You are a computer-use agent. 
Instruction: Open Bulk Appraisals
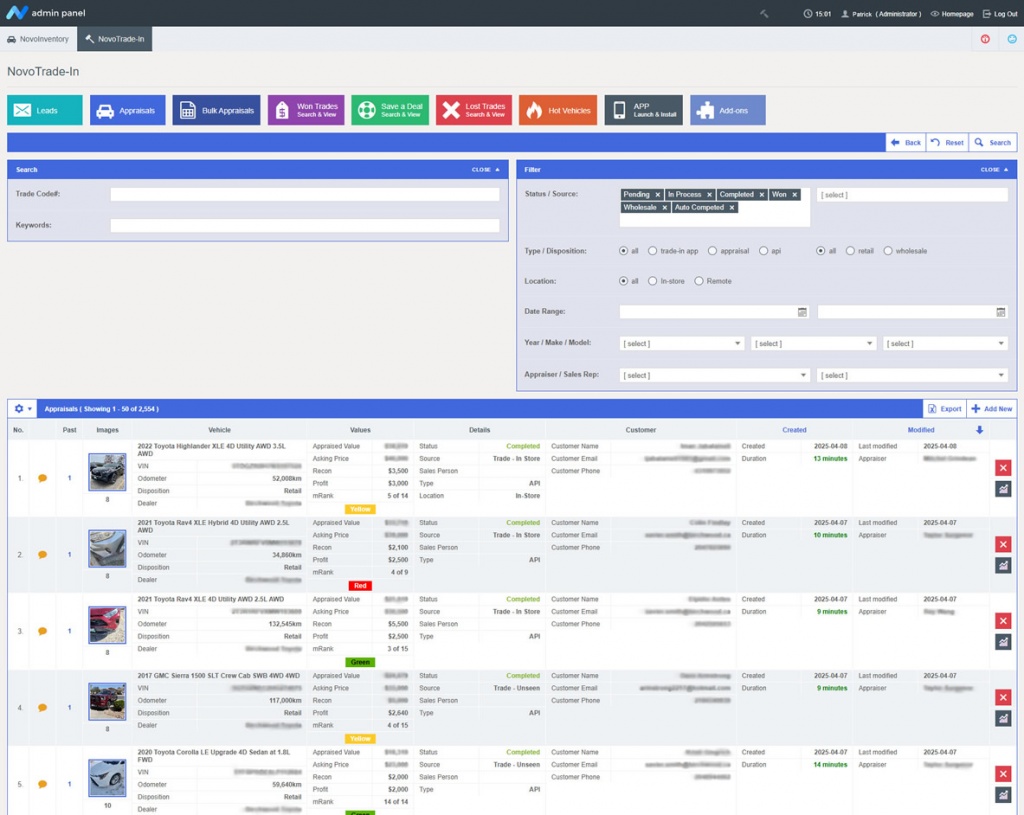216,110
